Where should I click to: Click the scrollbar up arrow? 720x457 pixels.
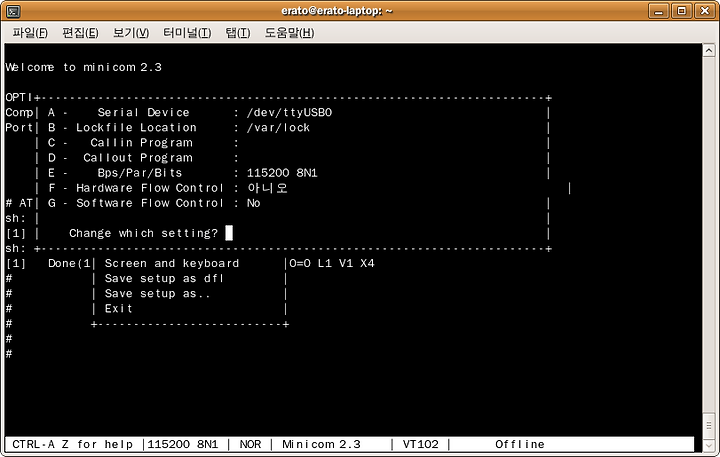pyautogui.click(x=709, y=50)
